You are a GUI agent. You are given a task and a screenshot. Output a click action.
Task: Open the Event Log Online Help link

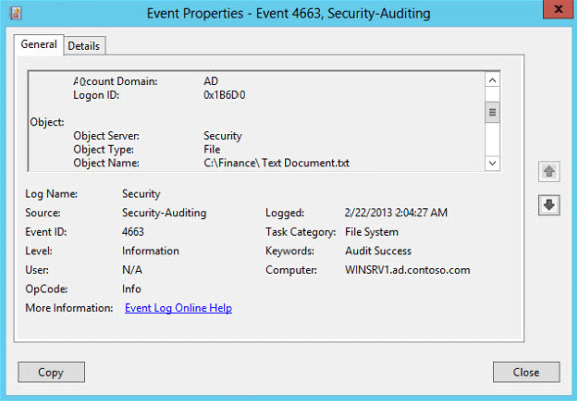tap(178, 308)
